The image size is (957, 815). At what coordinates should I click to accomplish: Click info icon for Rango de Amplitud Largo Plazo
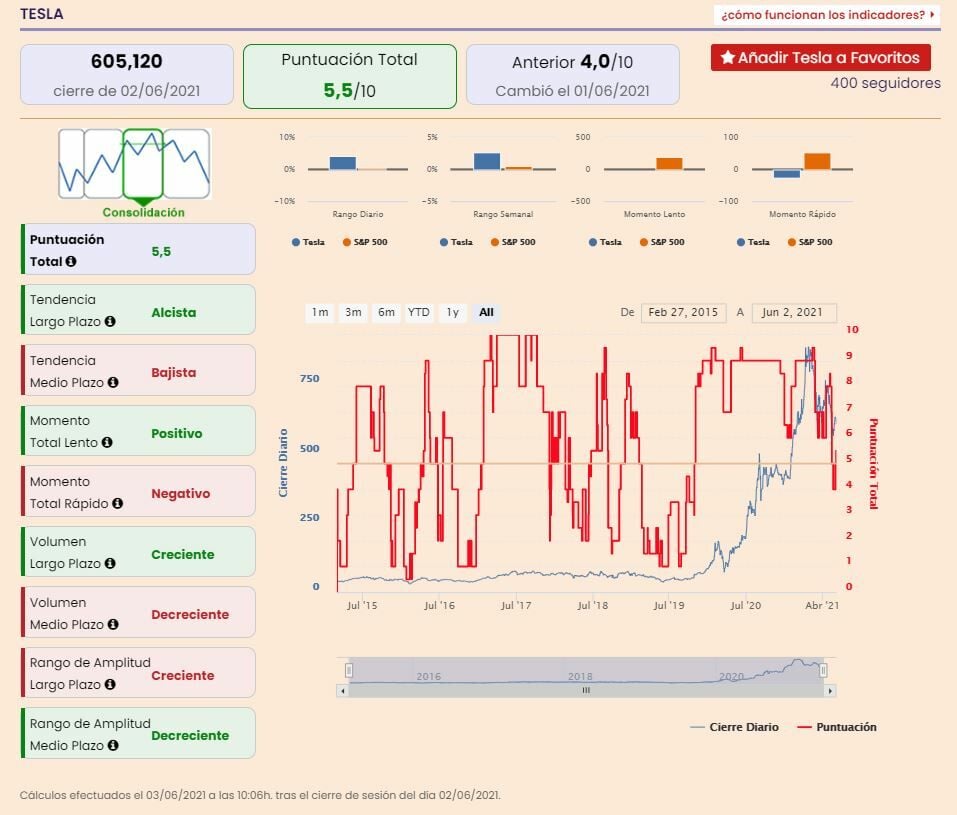point(110,685)
